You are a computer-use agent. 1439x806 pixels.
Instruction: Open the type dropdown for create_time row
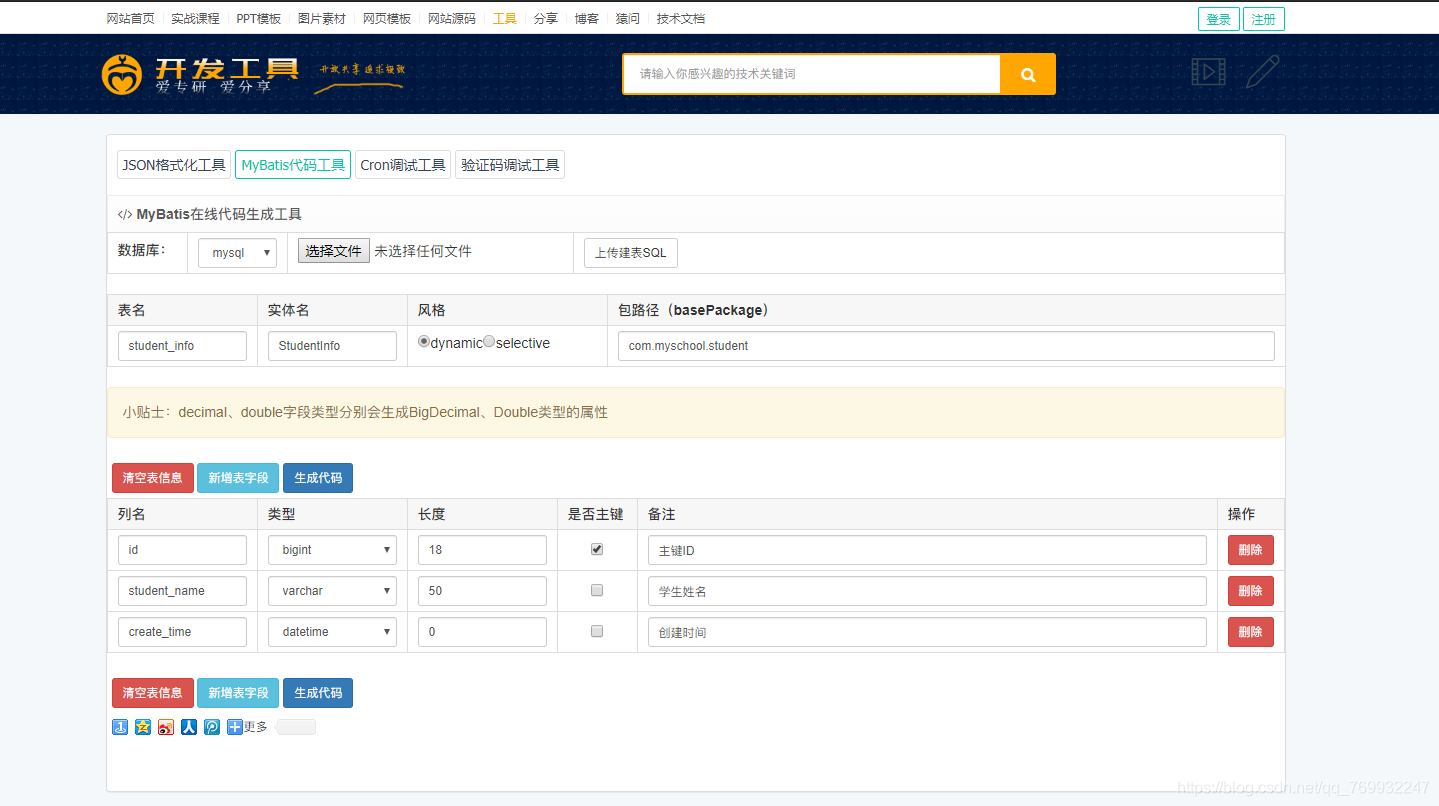click(x=332, y=631)
